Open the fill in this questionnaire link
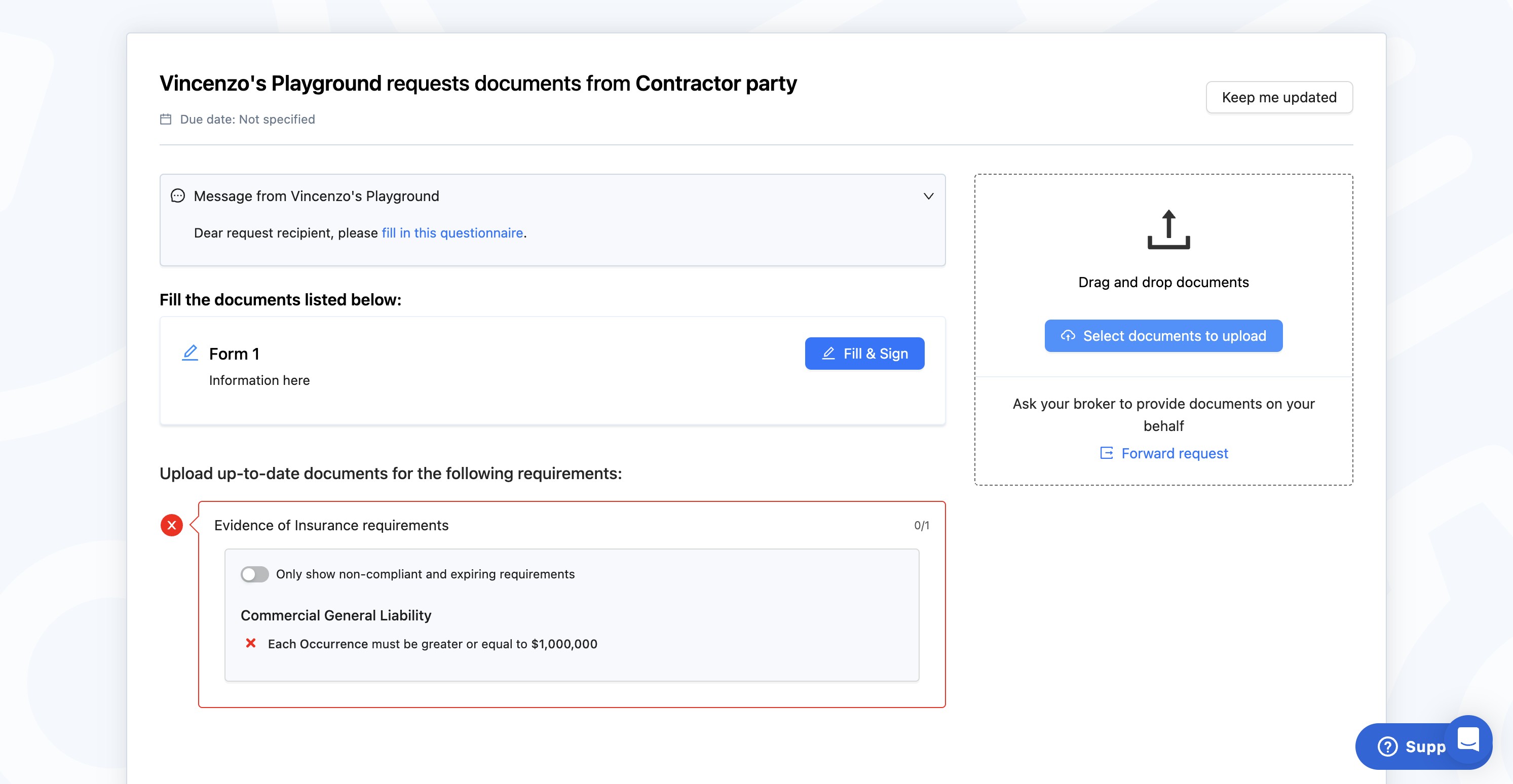The height and width of the screenshot is (784, 1513). 451,233
